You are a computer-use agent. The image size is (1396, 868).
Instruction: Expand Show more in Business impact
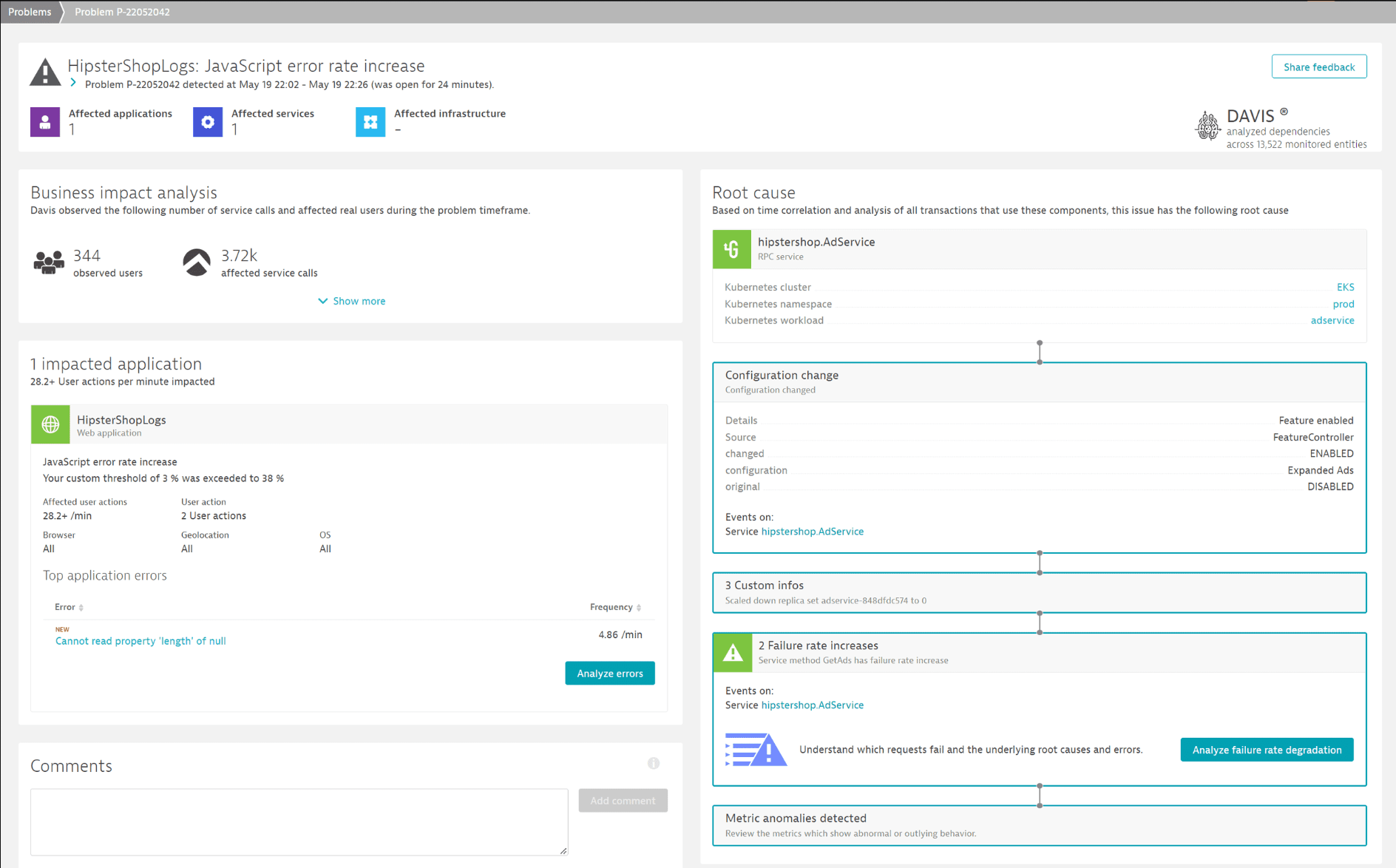pyautogui.click(x=352, y=301)
